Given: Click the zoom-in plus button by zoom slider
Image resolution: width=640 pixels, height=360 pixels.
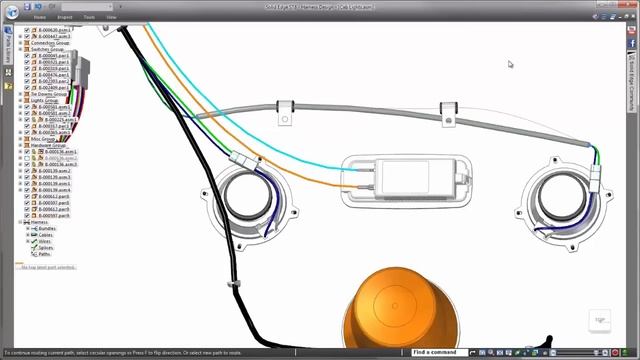Looking at the screenshot, I should 605,353.
